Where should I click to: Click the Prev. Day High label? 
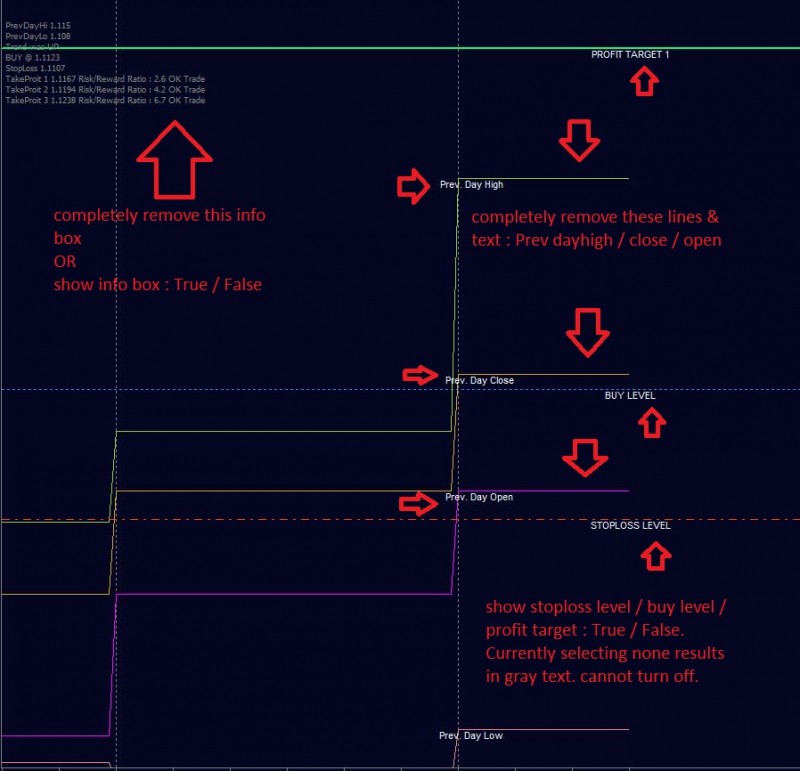coord(471,185)
